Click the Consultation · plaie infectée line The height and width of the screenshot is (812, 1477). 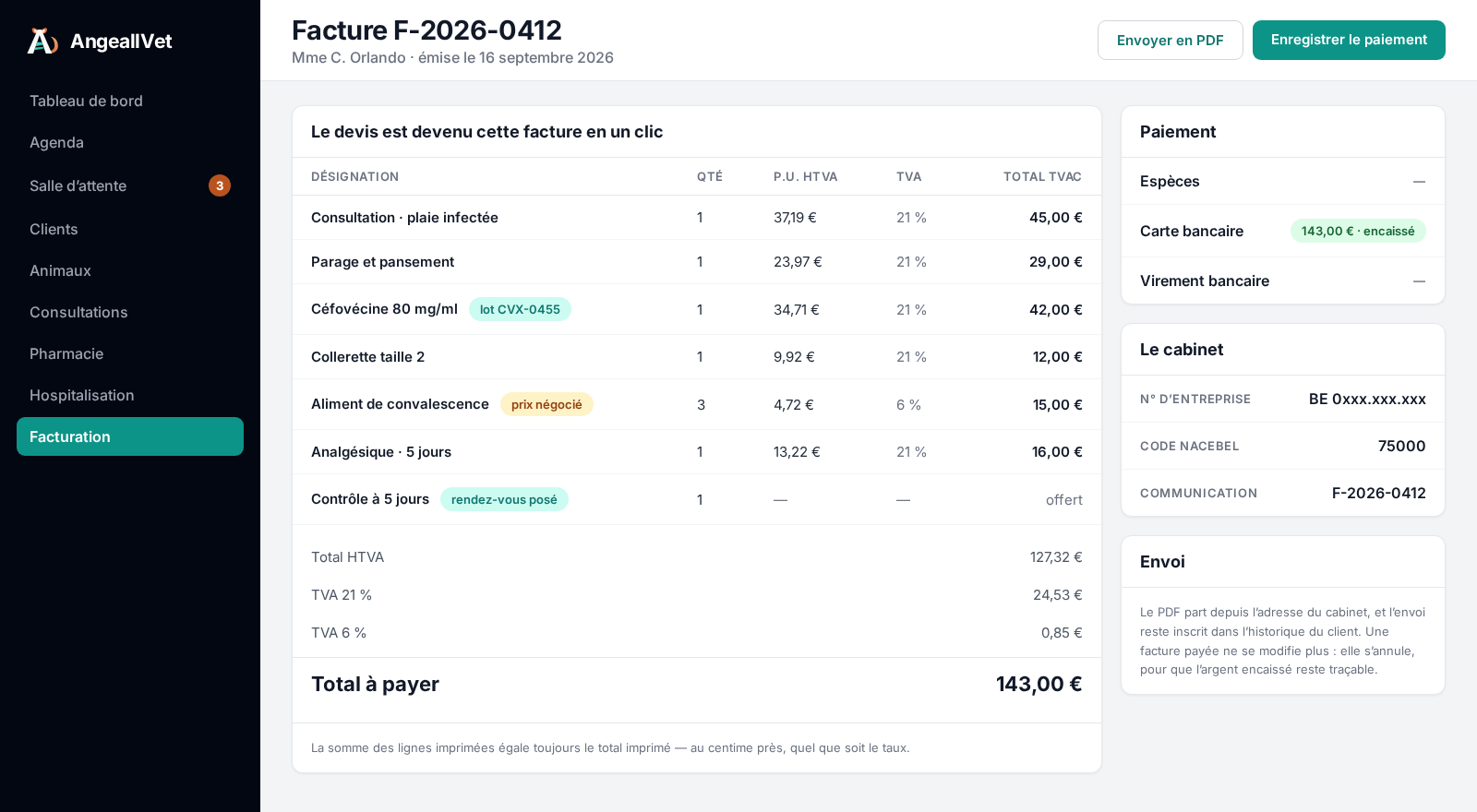click(x=697, y=218)
